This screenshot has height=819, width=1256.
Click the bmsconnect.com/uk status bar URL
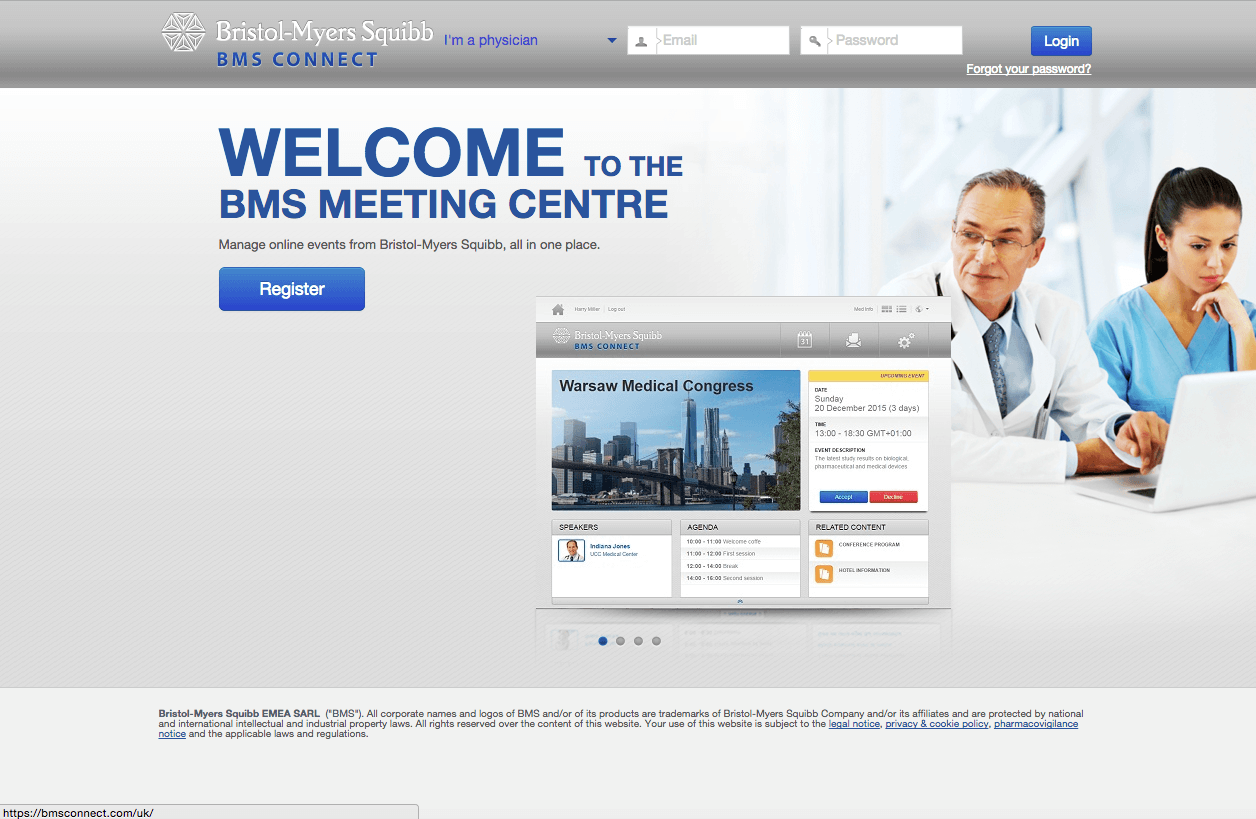click(78, 813)
